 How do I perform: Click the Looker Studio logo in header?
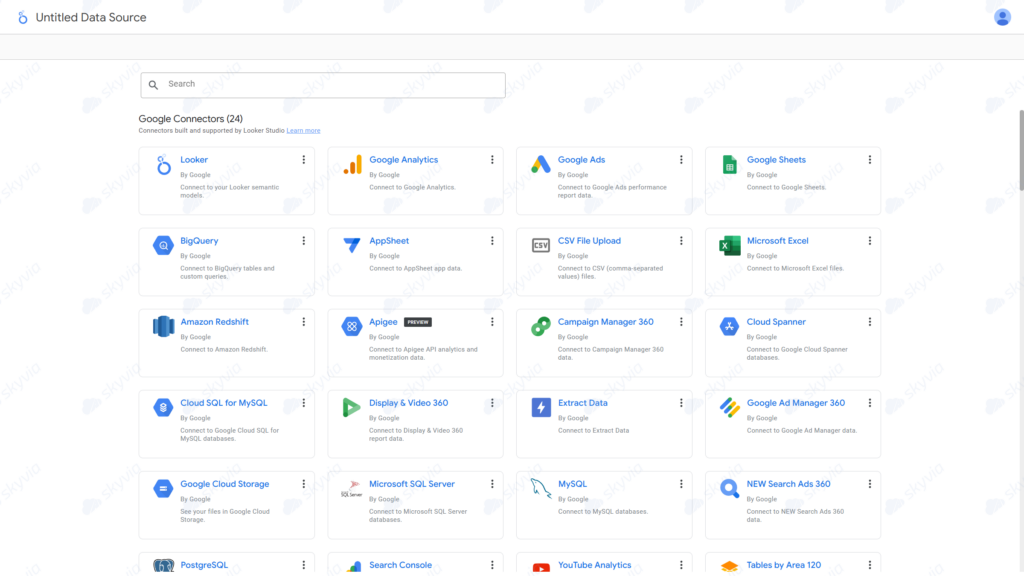coord(22,18)
